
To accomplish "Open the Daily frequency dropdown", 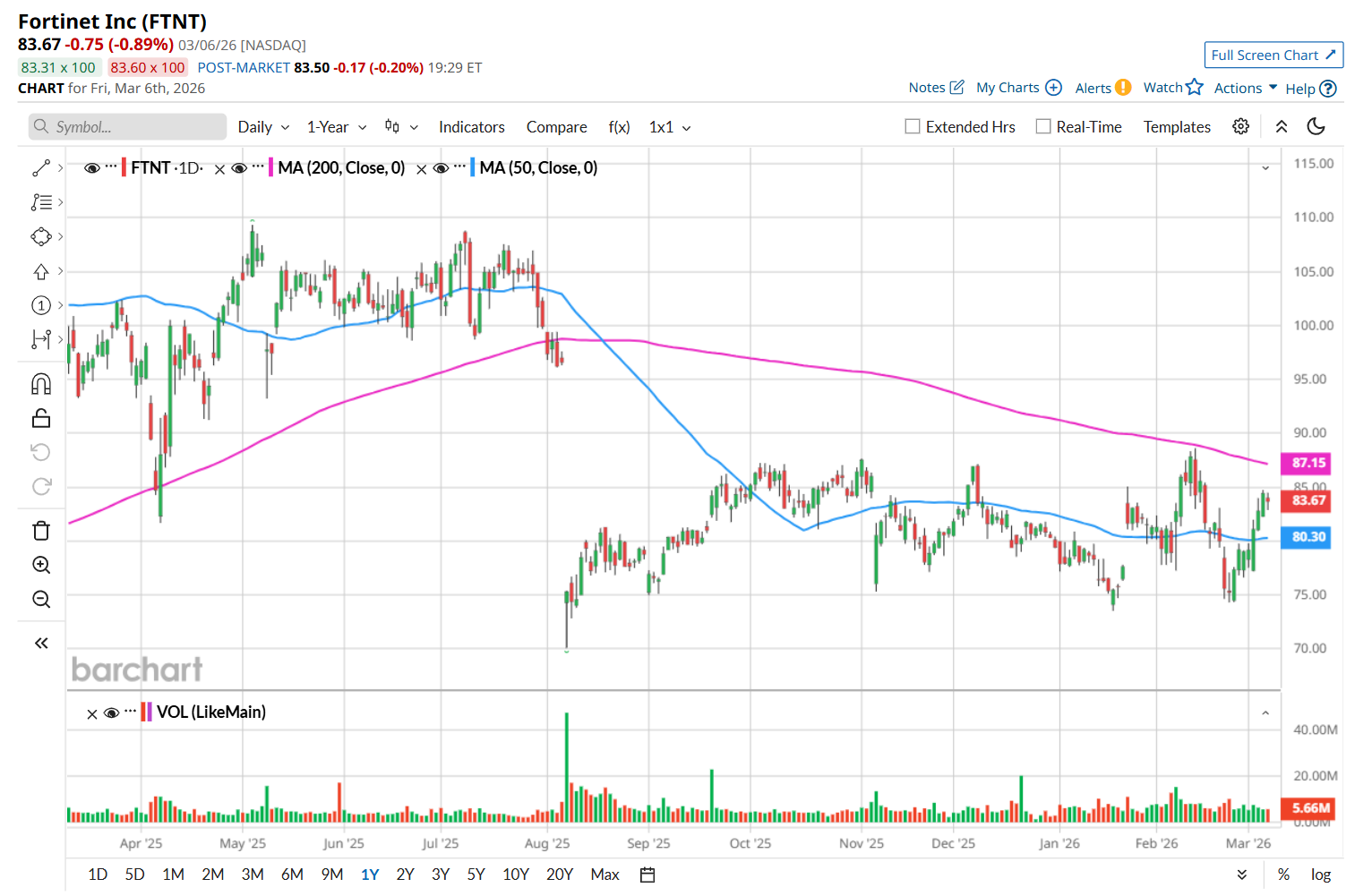I will [x=263, y=127].
